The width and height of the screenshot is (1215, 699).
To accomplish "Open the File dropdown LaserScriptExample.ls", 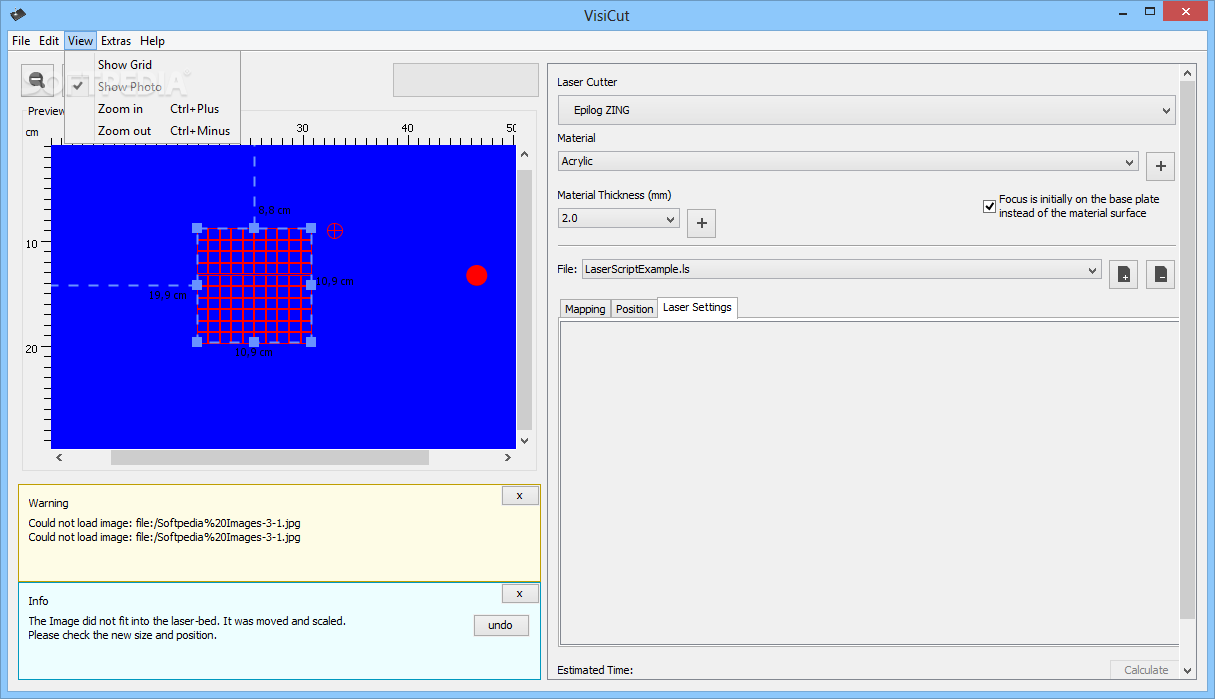I will [x=841, y=269].
